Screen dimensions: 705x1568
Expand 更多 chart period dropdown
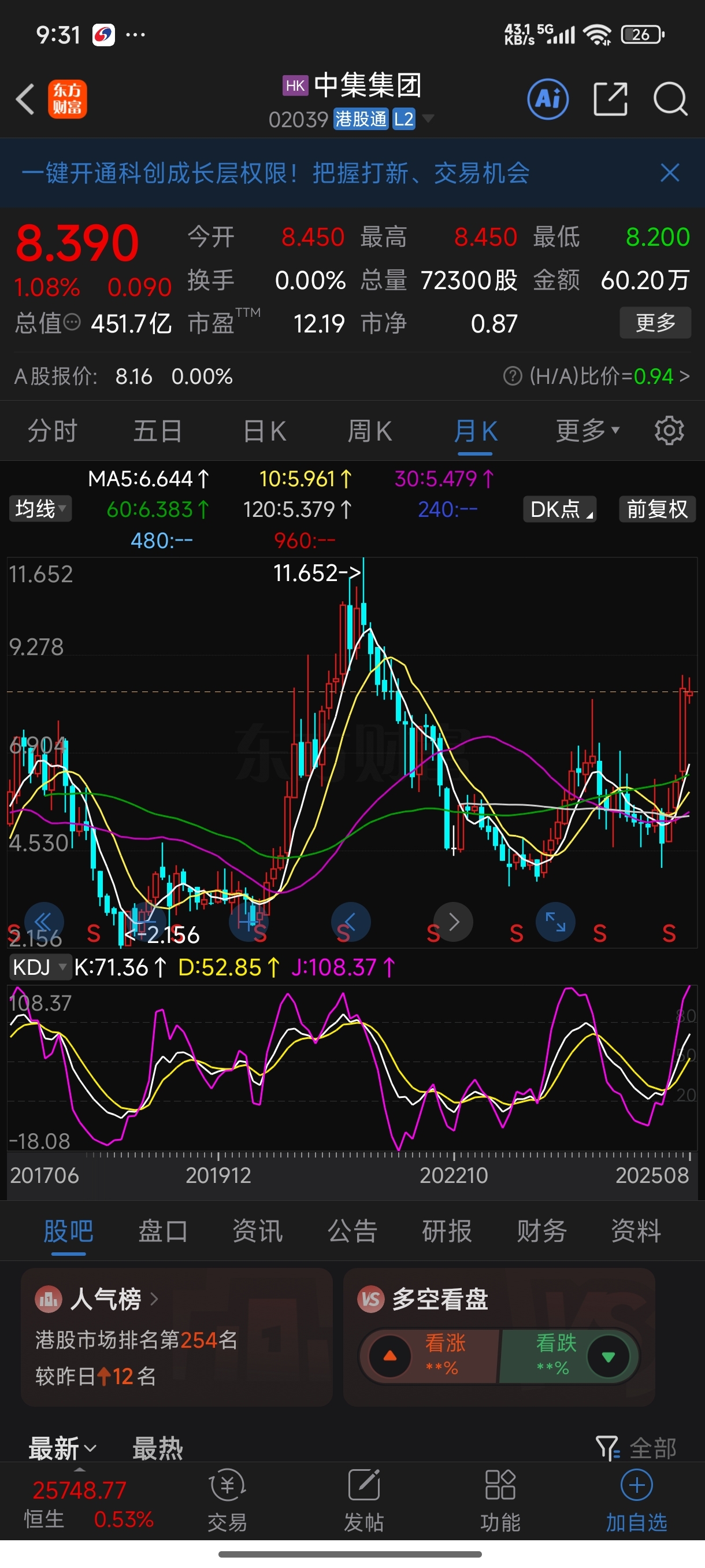[588, 431]
